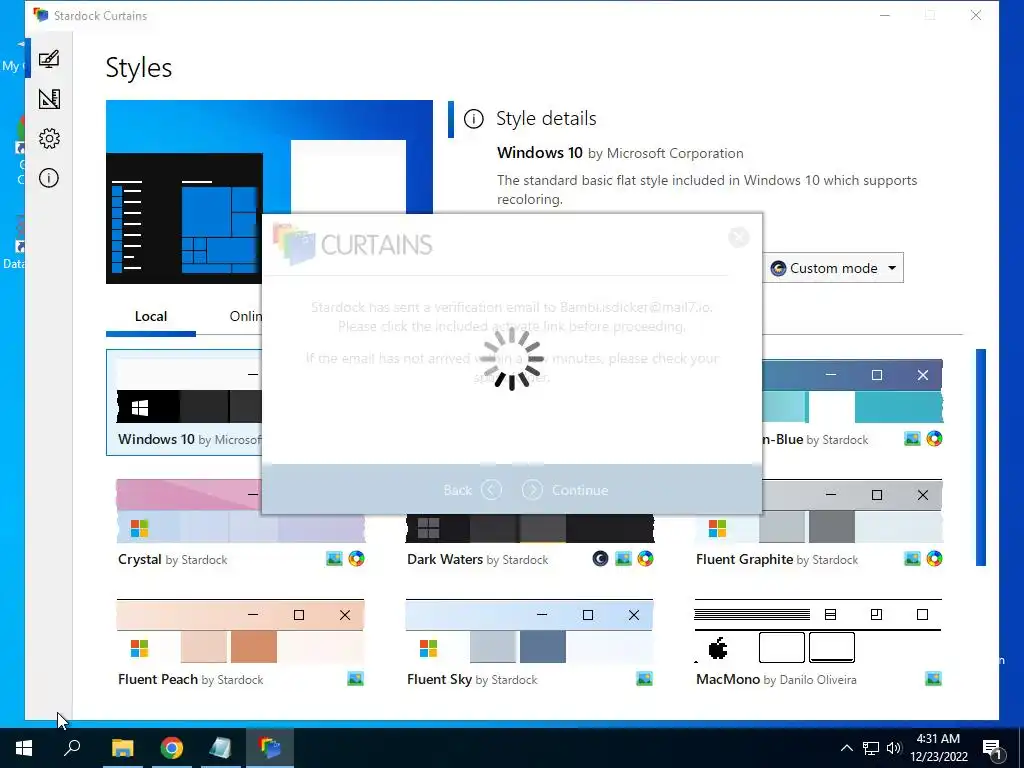Click the wallpaper icon on the n-Blue style
Viewport: 1024px width, 768px height.
pos(912,439)
